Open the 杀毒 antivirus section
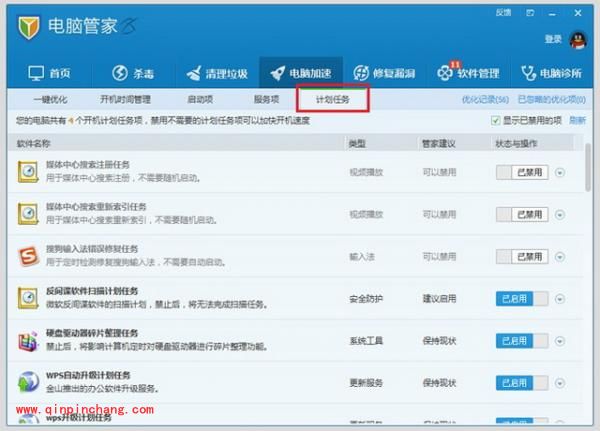 click(133, 73)
